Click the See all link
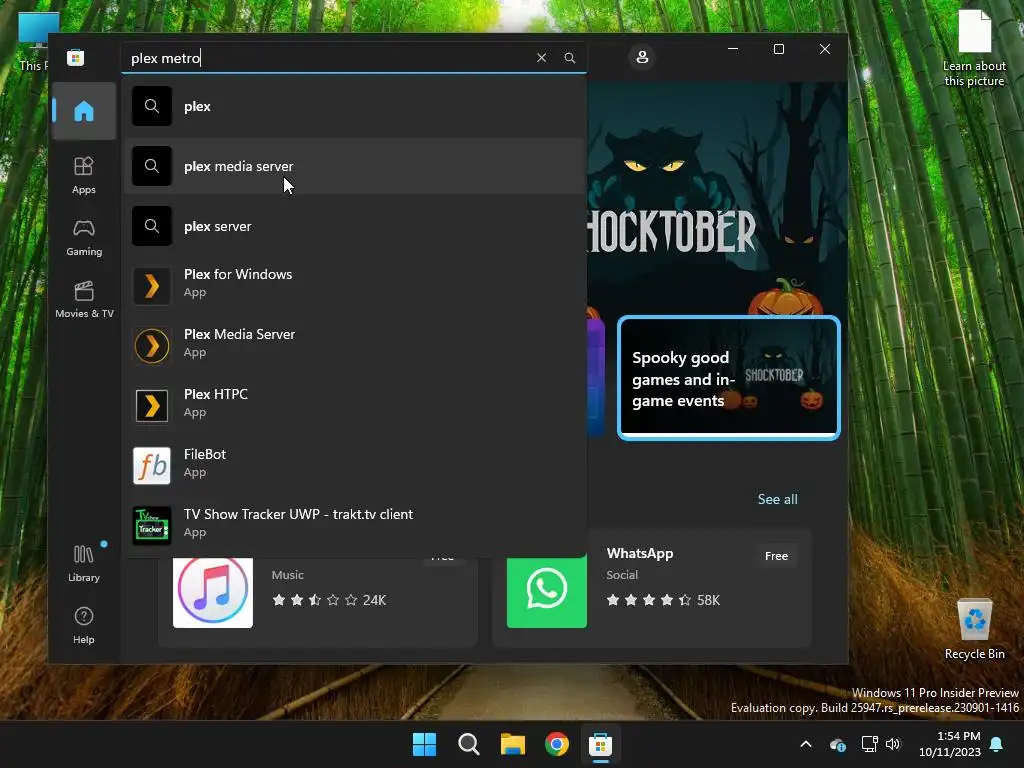The image size is (1024, 768). click(x=777, y=500)
